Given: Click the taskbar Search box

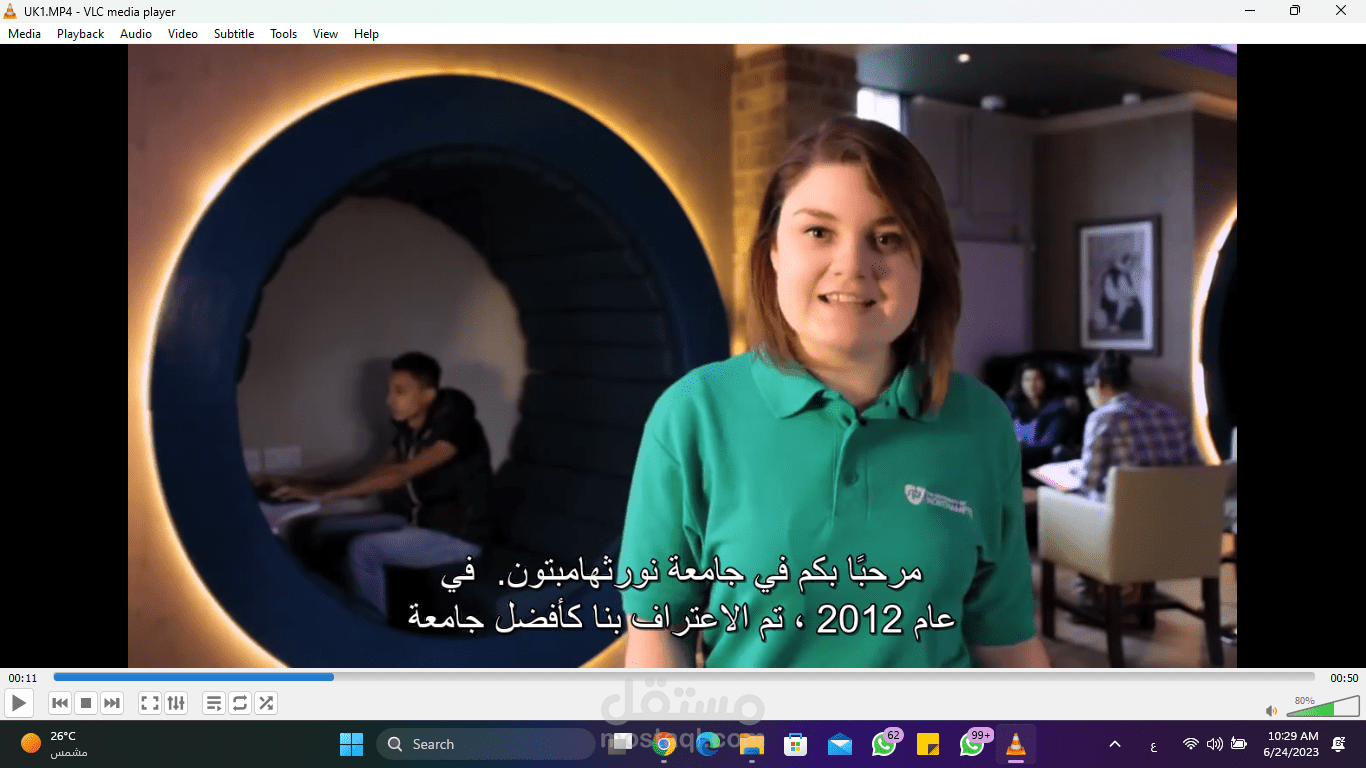Looking at the screenshot, I should [485, 744].
